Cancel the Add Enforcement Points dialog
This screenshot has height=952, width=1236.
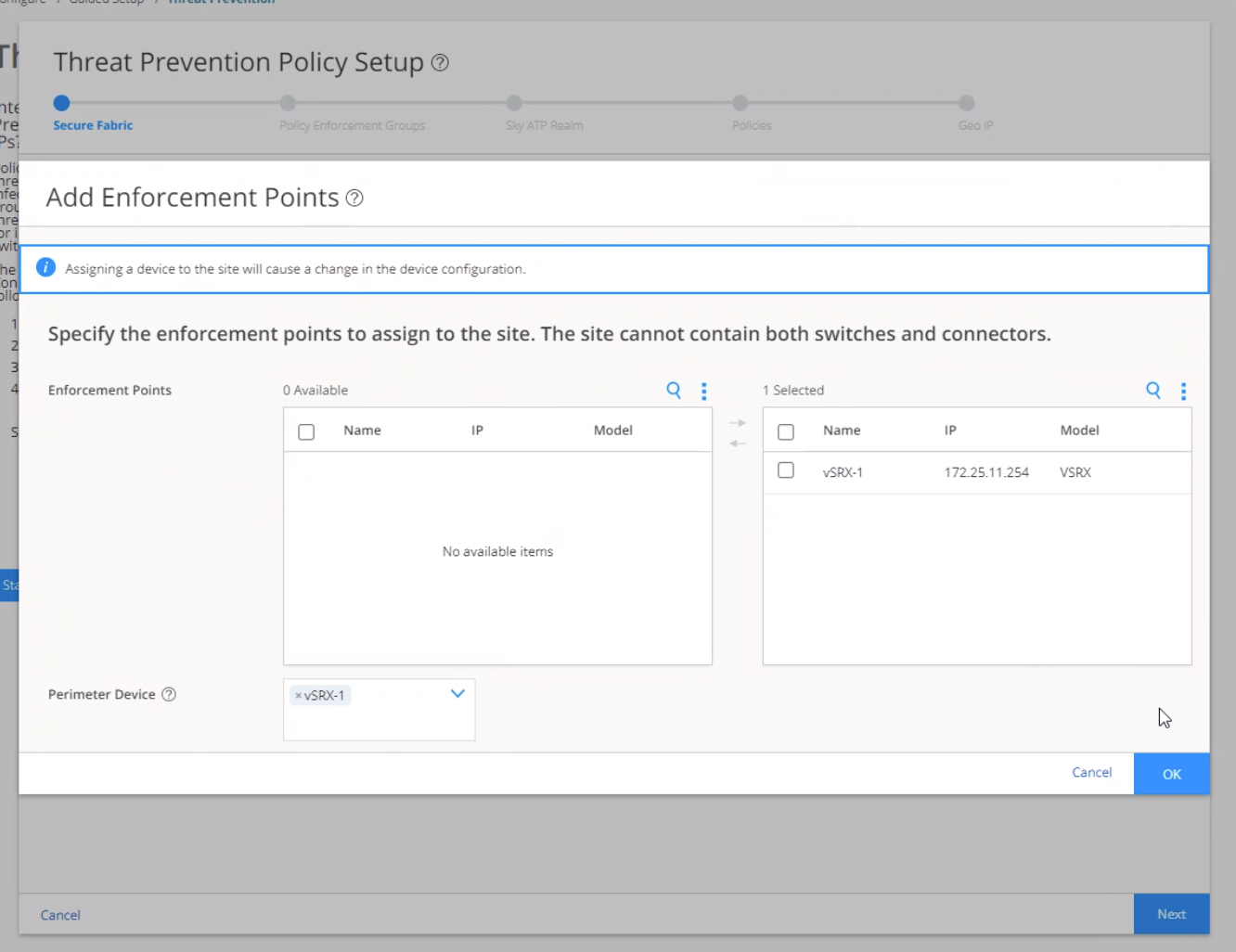(x=1091, y=772)
